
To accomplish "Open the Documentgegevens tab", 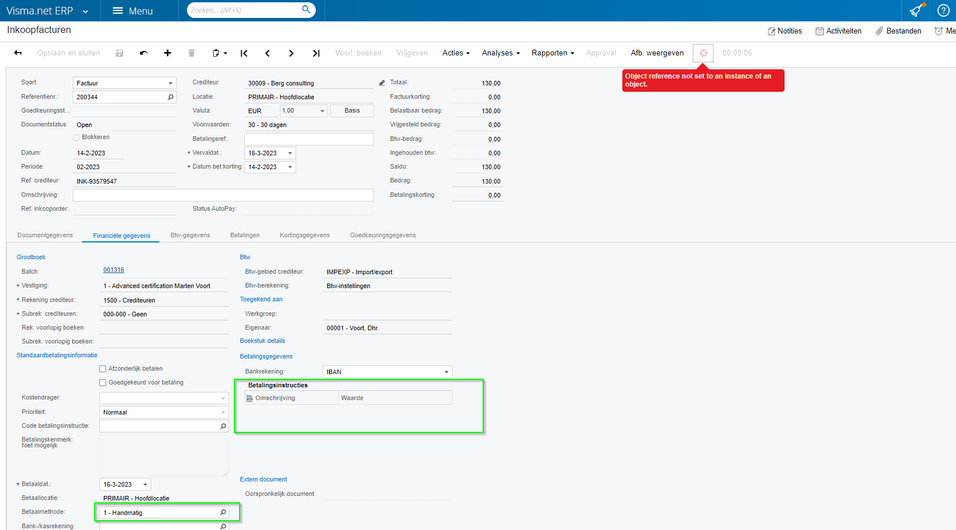I will (45, 235).
